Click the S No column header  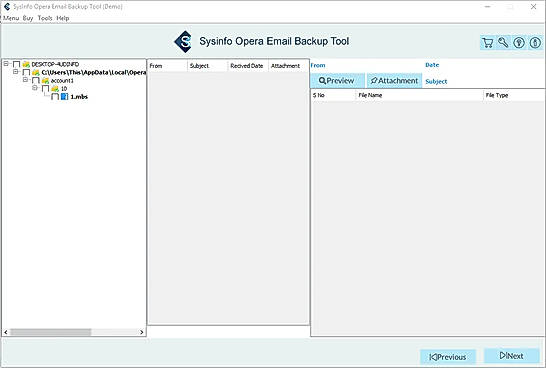click(x=333, y=95)
